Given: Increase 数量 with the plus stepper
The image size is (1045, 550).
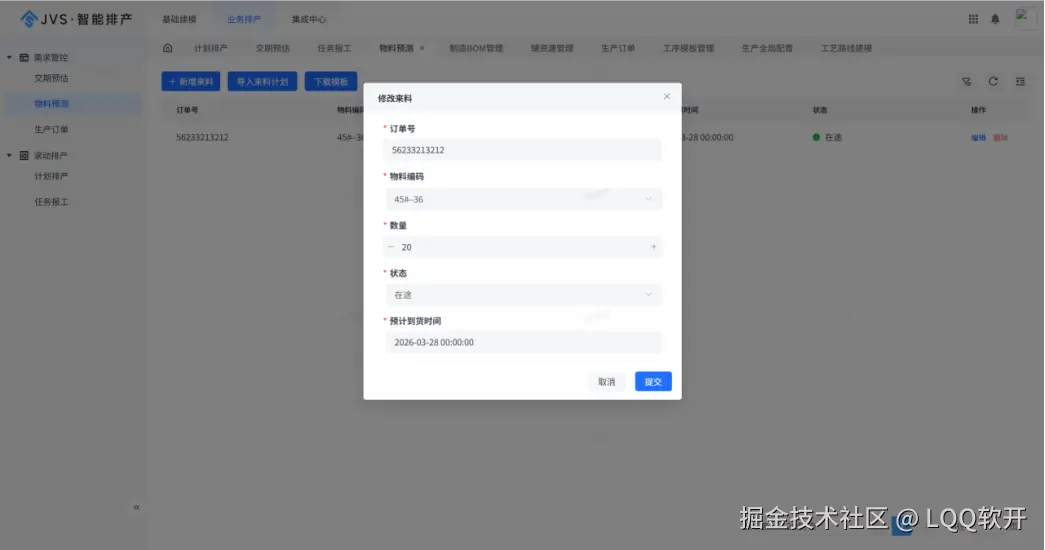Looking at the screenshot, I should pyautogui.click(x=654, y=247).
